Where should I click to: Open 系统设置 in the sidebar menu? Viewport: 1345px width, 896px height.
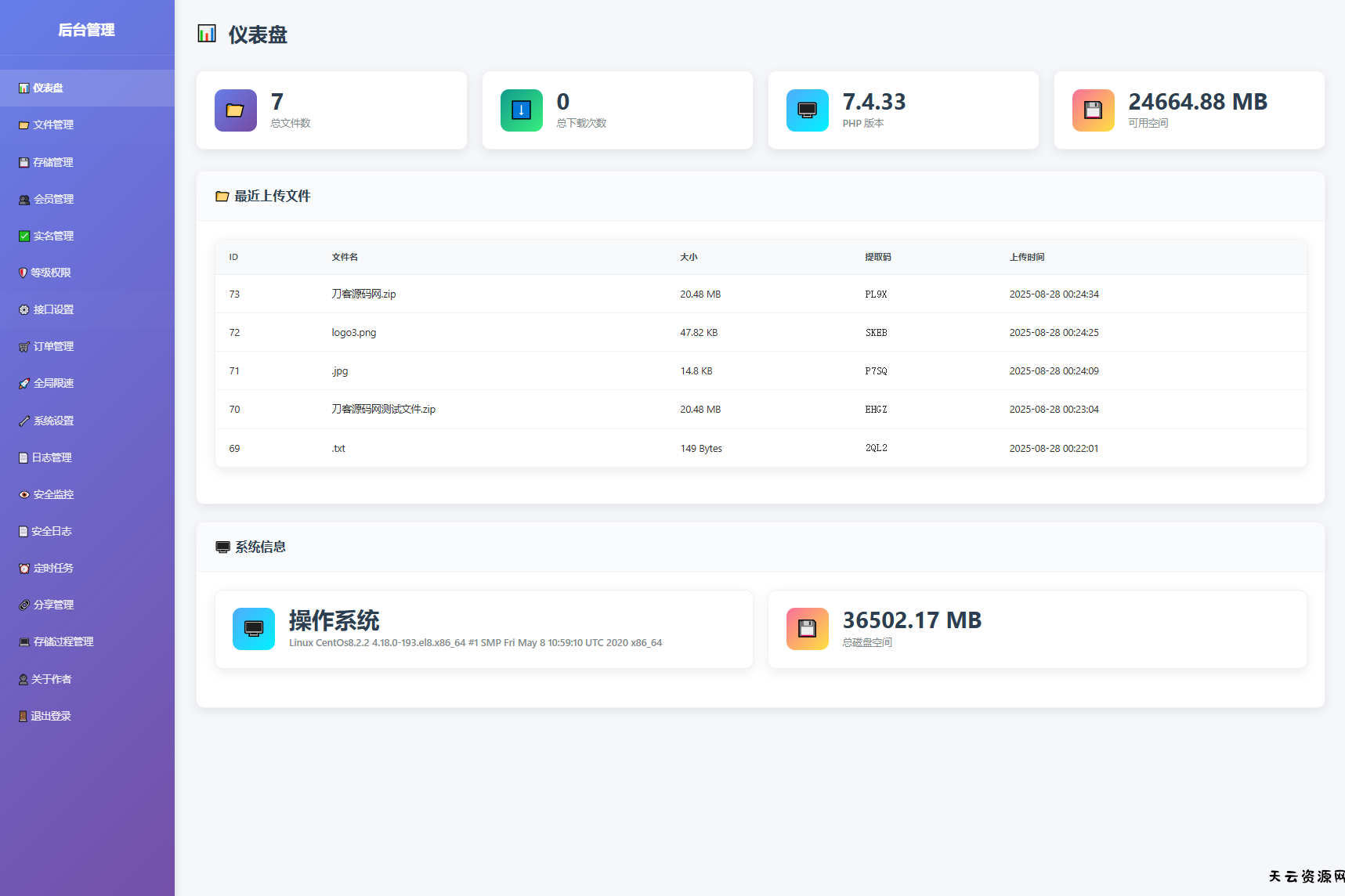(53, 421)
